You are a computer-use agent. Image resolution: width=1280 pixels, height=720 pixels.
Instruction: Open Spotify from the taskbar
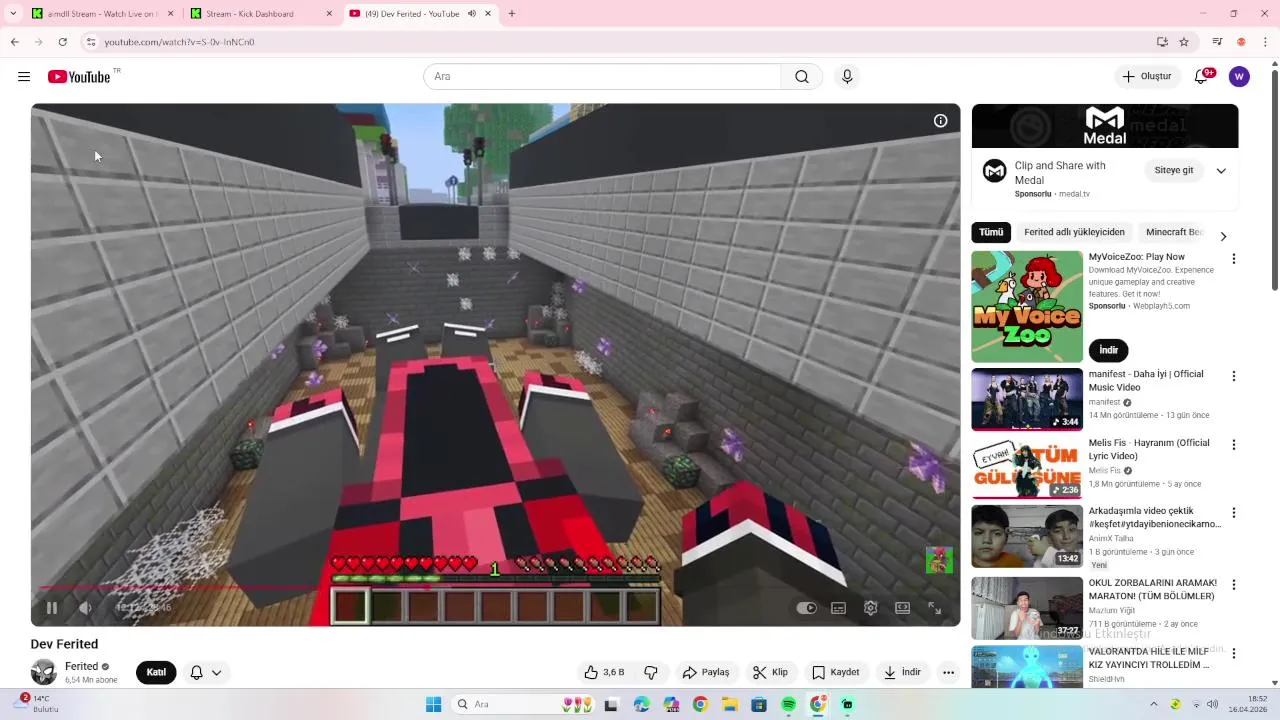[788, 705]
